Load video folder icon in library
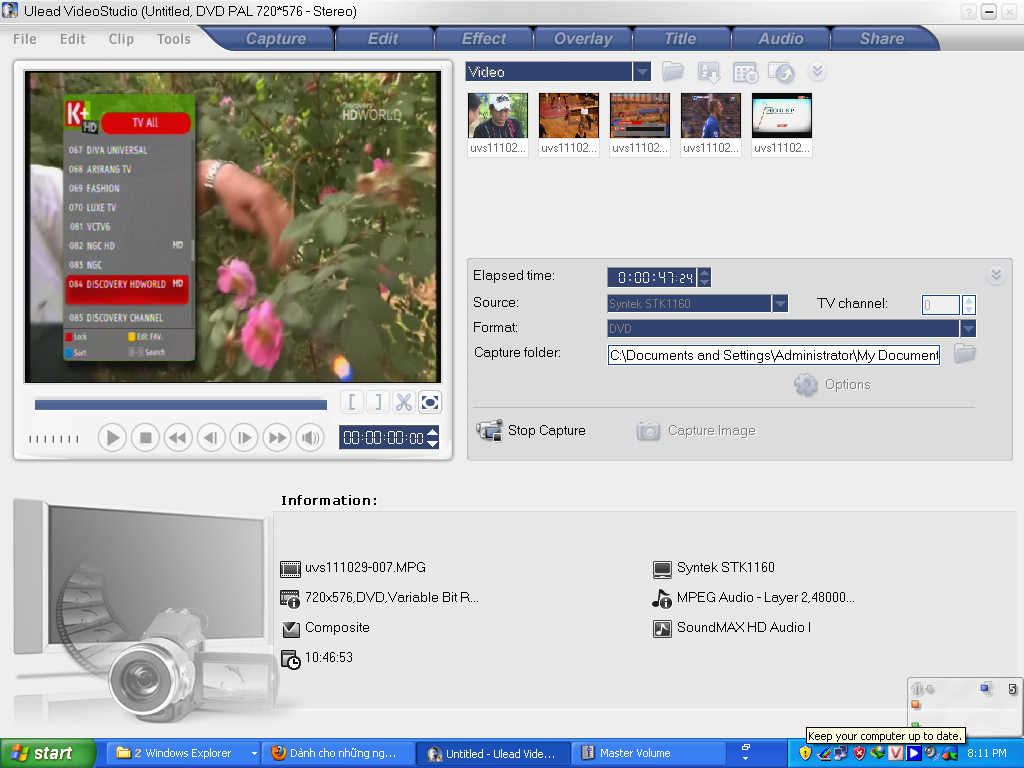 pos(673,71)
